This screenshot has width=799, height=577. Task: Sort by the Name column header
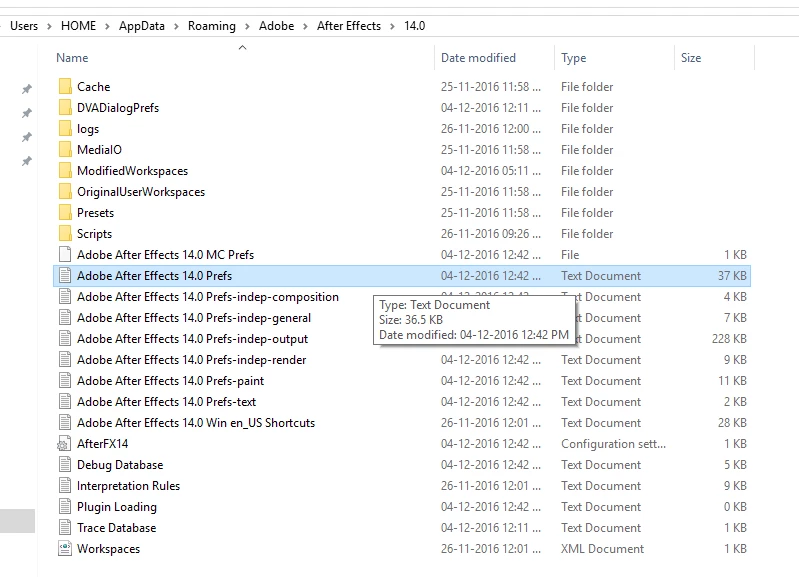coord(72,58)
